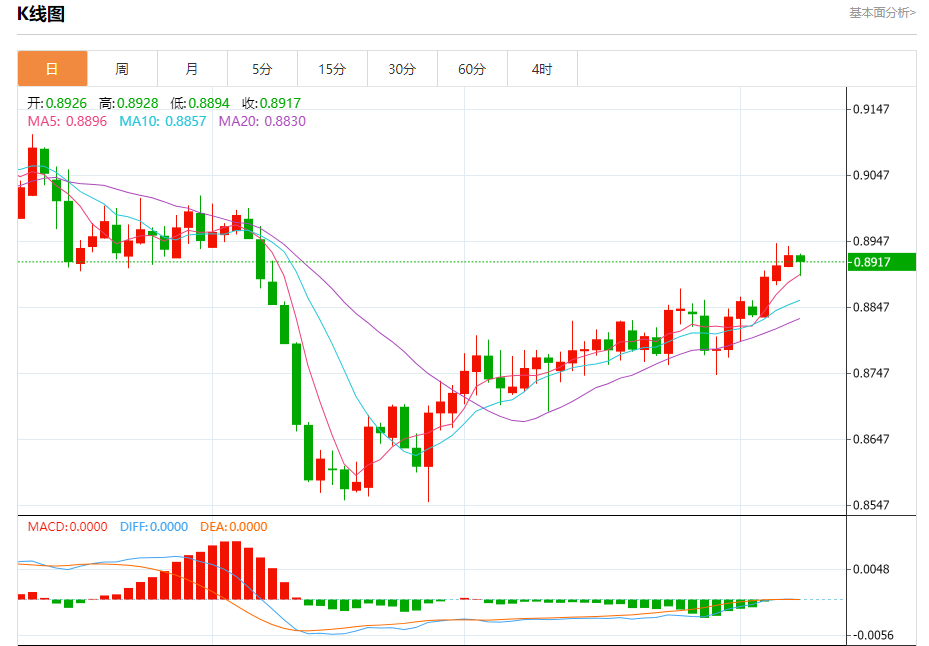The height and width of the screenshot is (646, 929).
Task: Switch to the 周 weekly tab
Action: click(x=122, y=69)
